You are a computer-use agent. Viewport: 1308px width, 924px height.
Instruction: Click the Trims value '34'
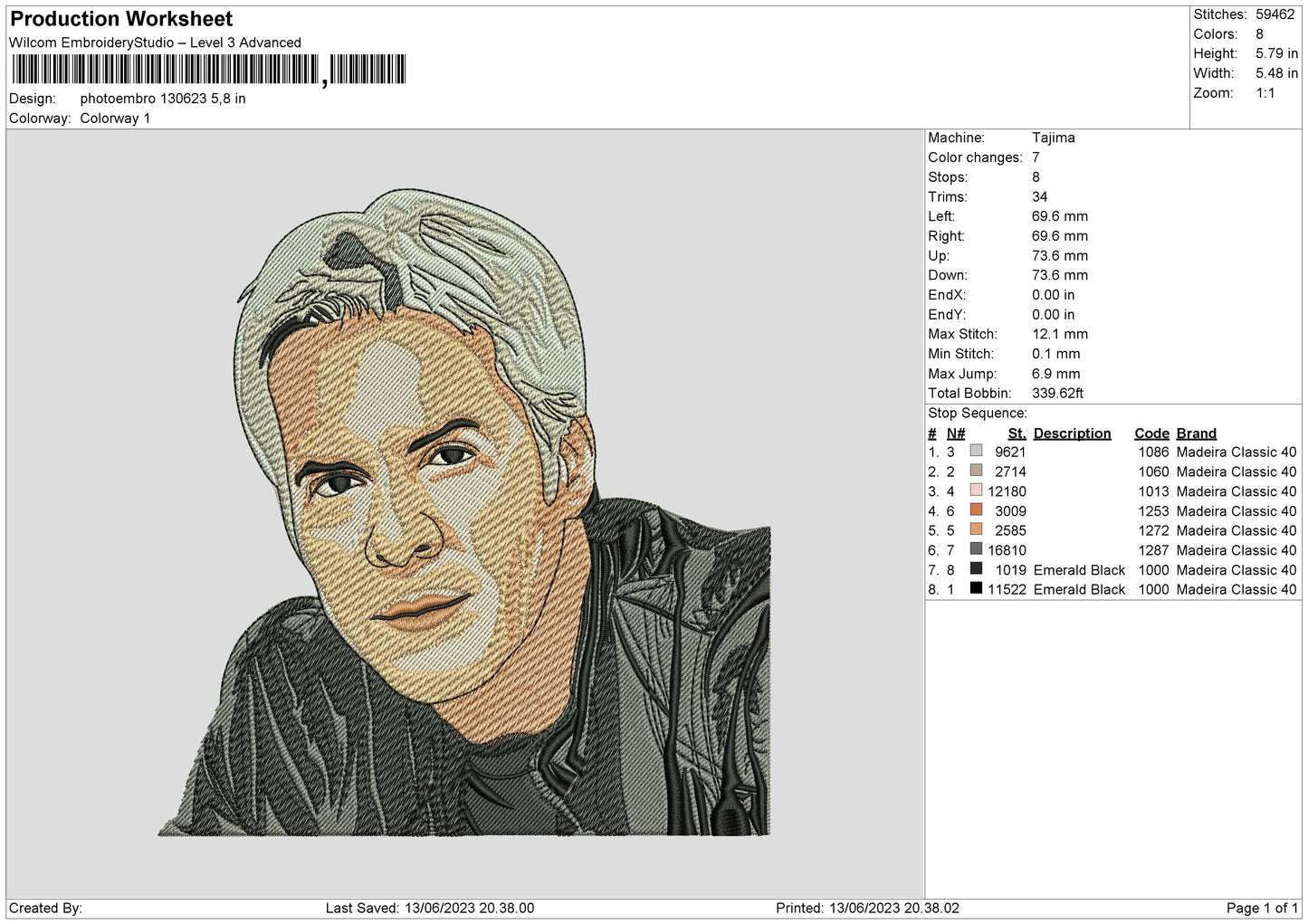point(1040,196)
